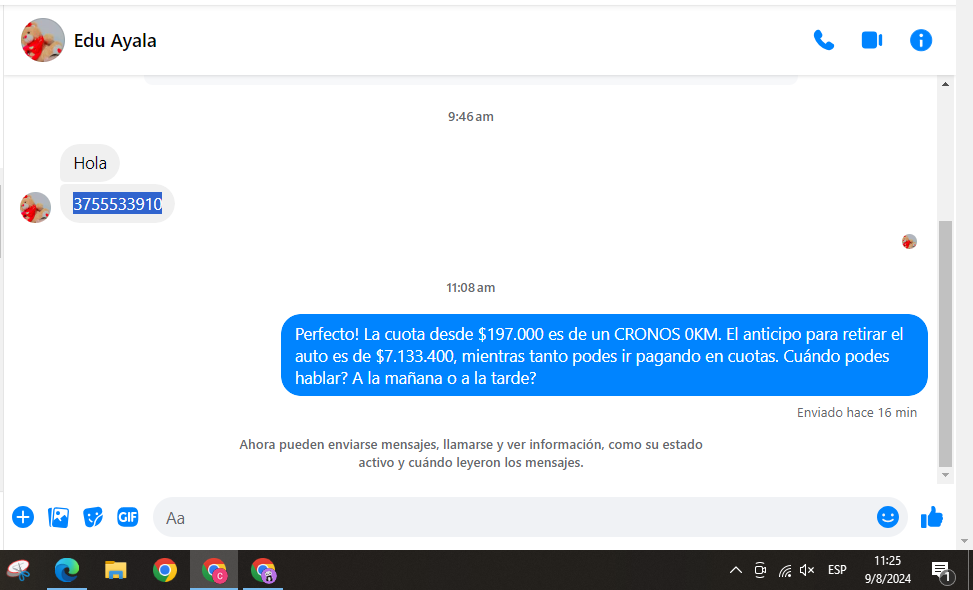Open the emoji picker in message box

[887, 517]
